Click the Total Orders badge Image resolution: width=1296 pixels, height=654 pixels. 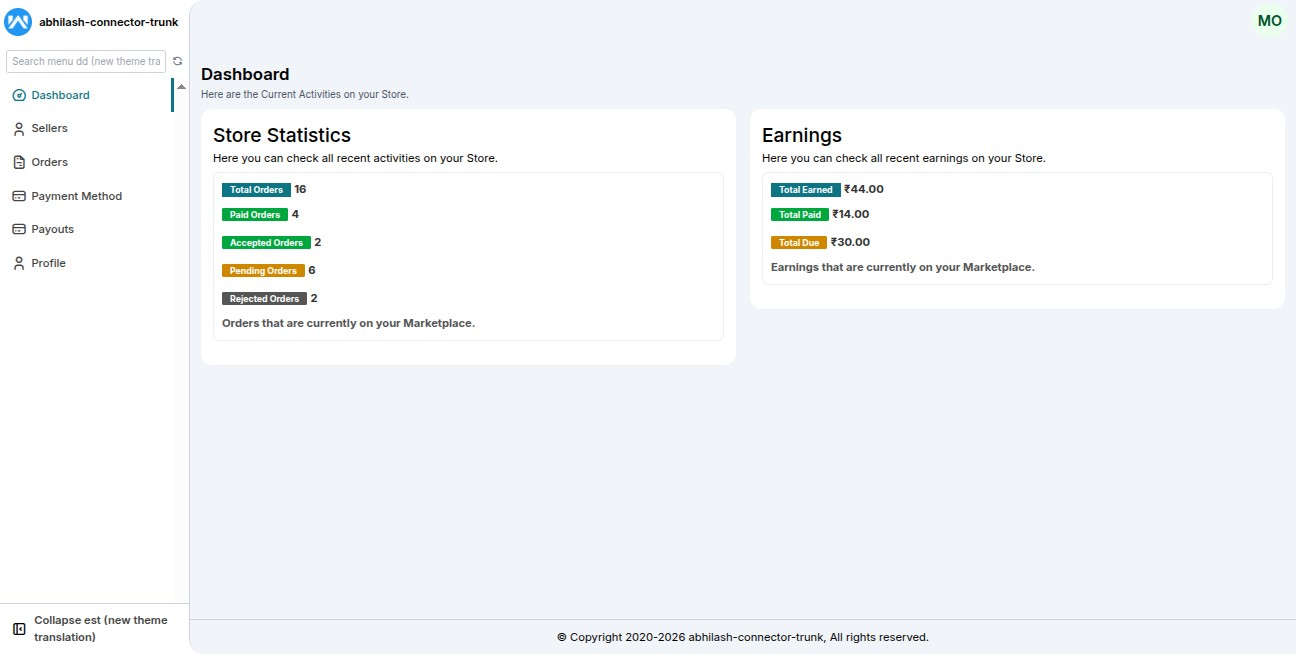point(256,190)
